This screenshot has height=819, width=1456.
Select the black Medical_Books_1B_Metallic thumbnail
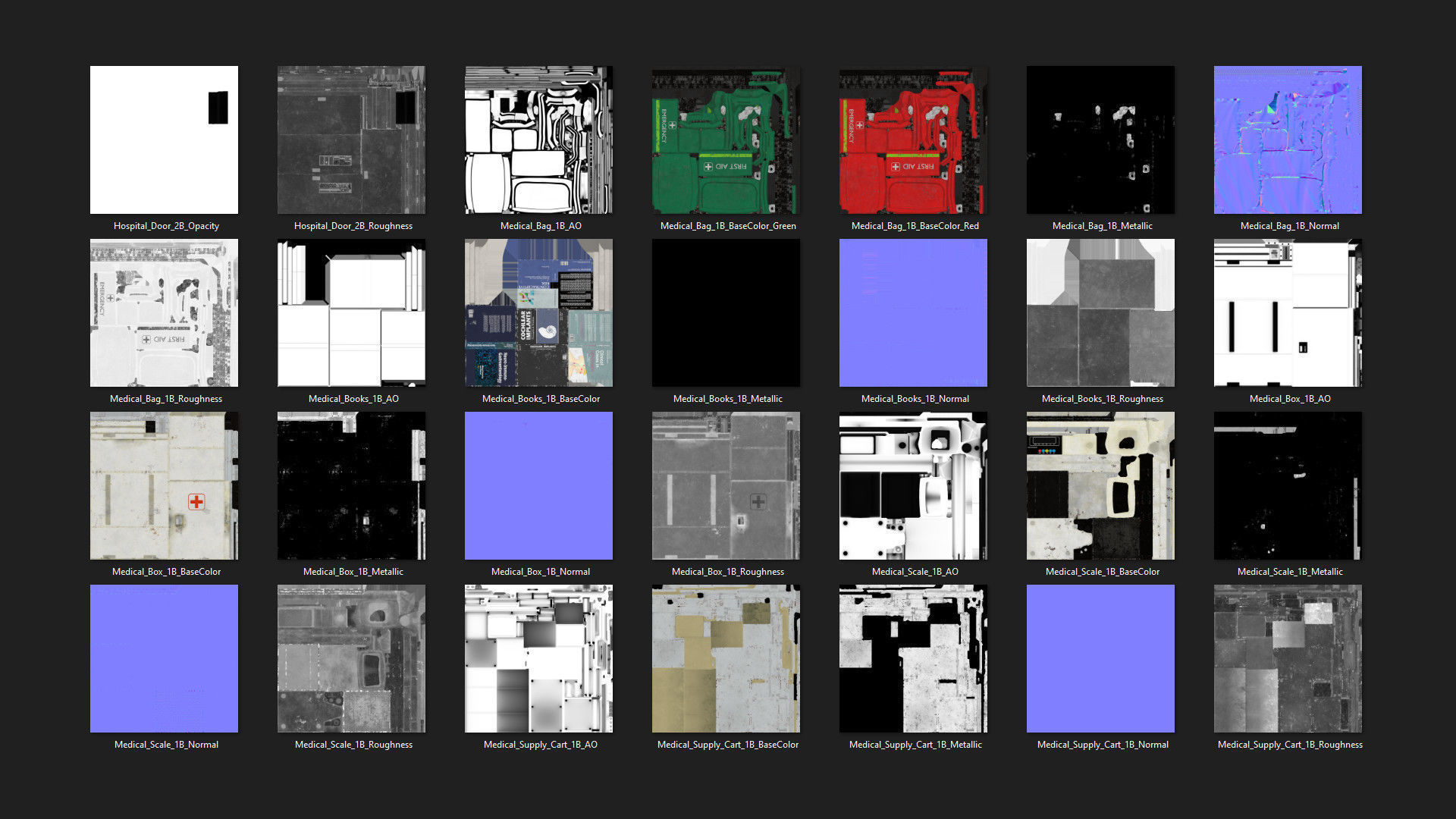click(x=726, y=312)
